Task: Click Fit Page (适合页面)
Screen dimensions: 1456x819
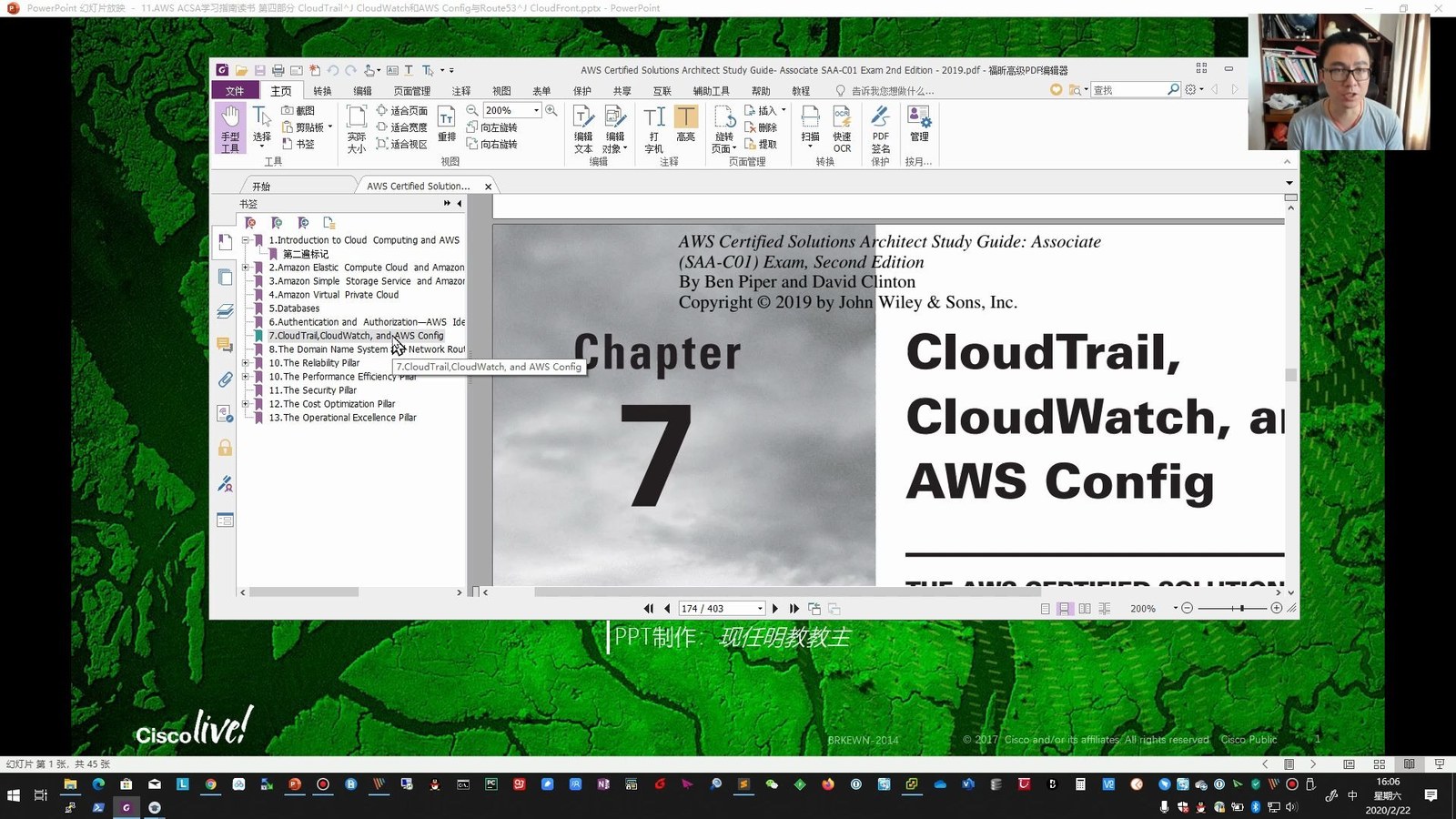Action: (401, 110)
